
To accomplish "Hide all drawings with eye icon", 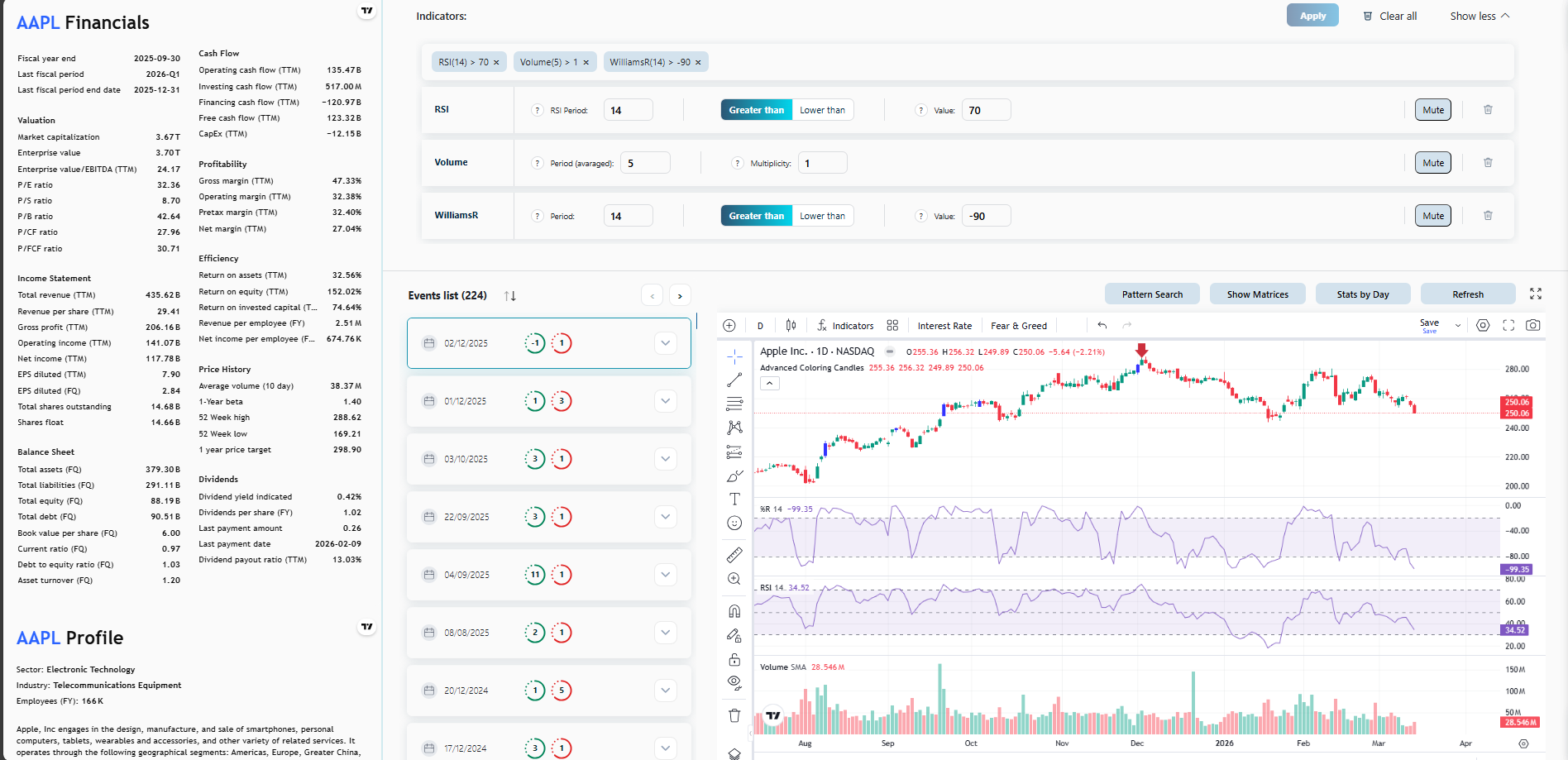I will click(x=734, y=683).
